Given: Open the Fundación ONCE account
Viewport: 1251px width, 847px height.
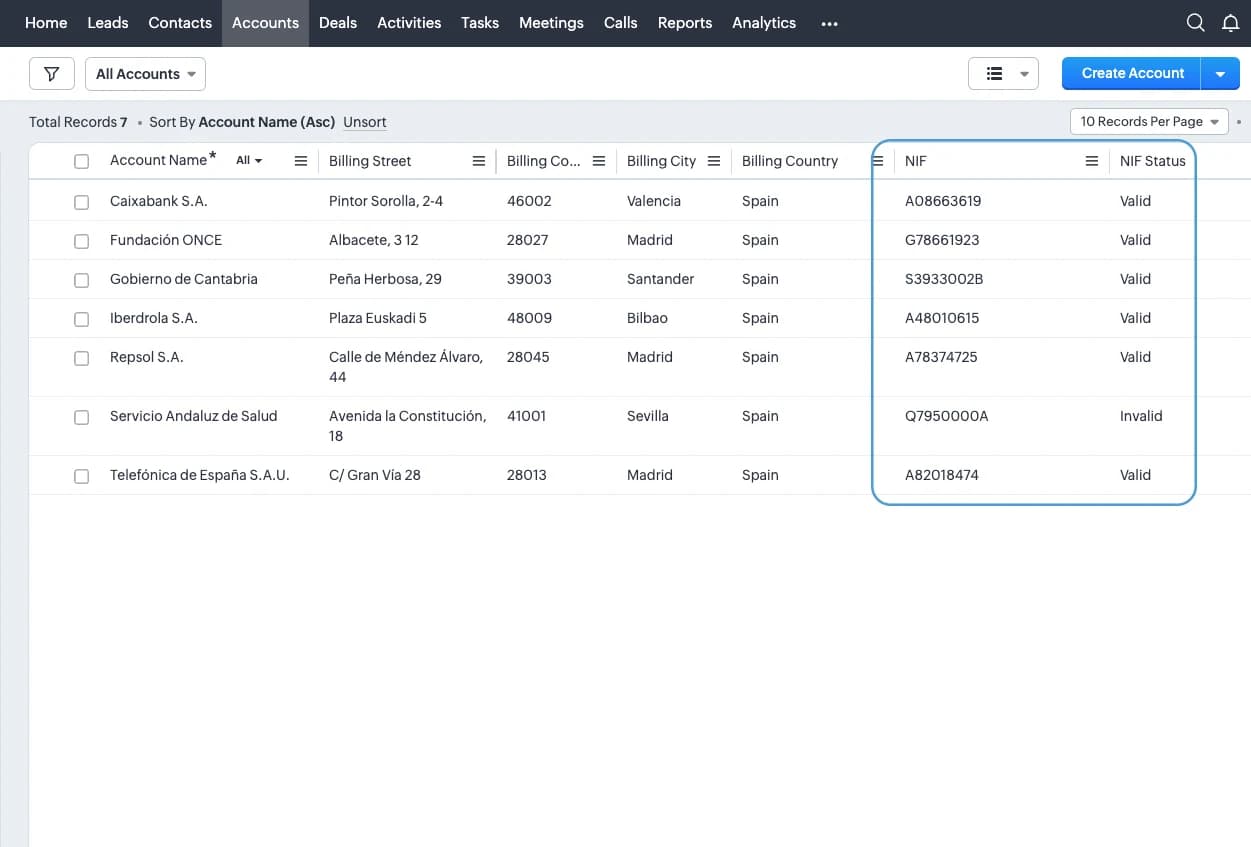Looking at the screenshot, I should (166, 240).
